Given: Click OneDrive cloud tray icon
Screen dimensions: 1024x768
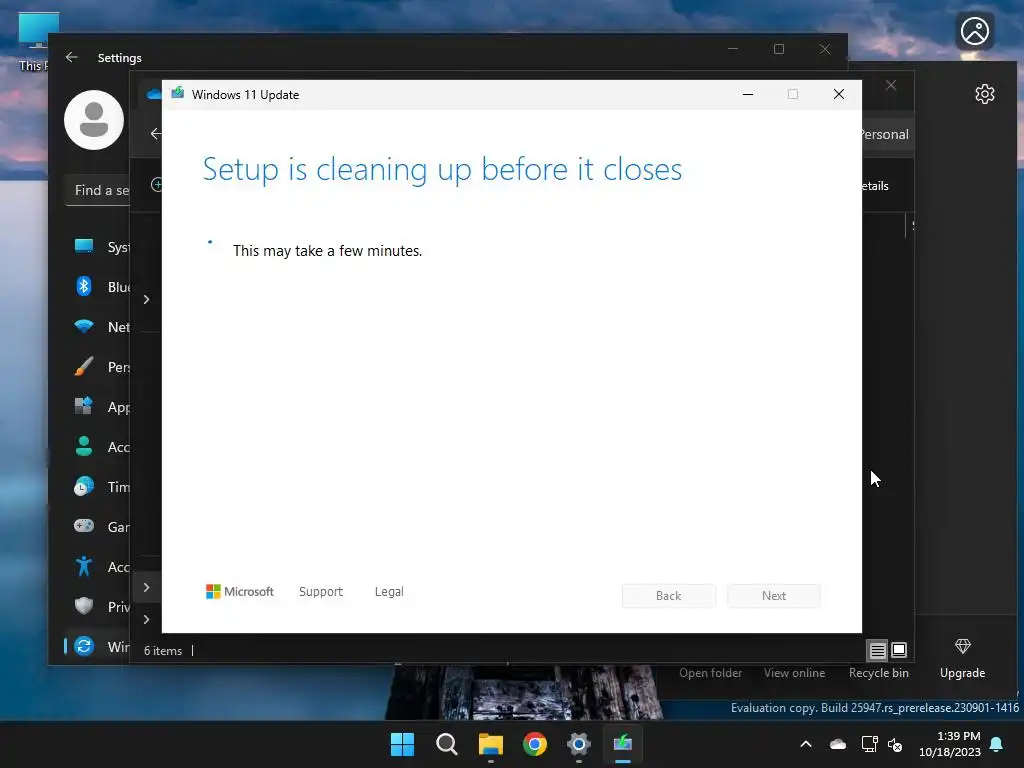Looking at the screenshot, I should coord(838,744).
